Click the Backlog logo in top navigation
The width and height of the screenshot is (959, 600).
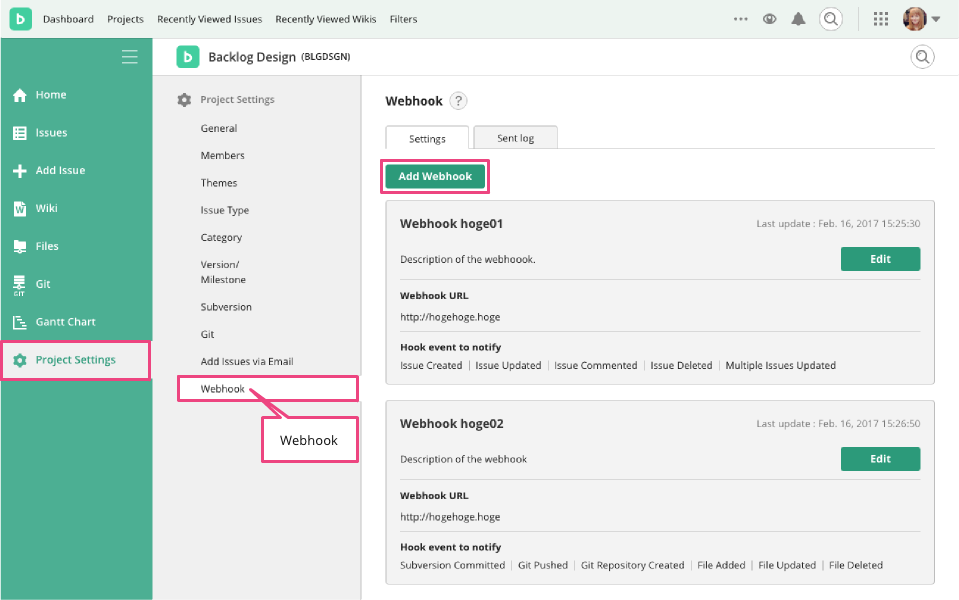pyautogui.click(x=21, y=19)
